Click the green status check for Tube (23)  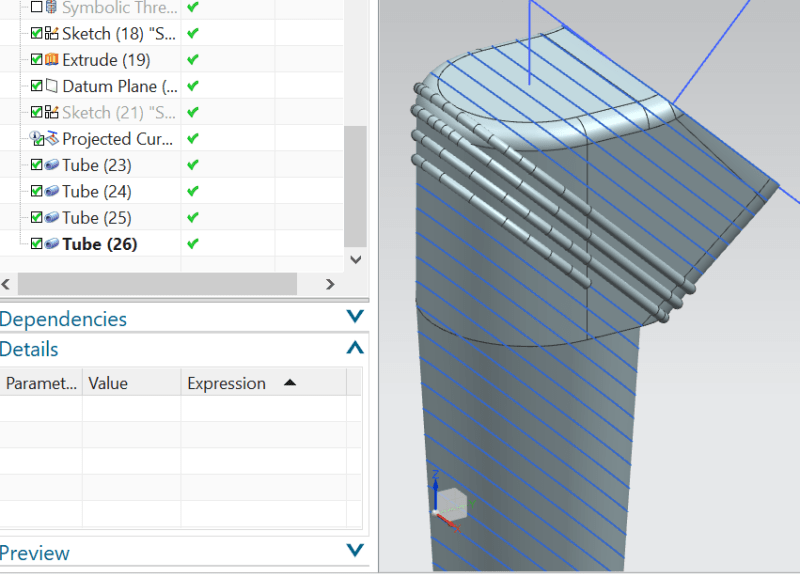[x=192, y=165]
